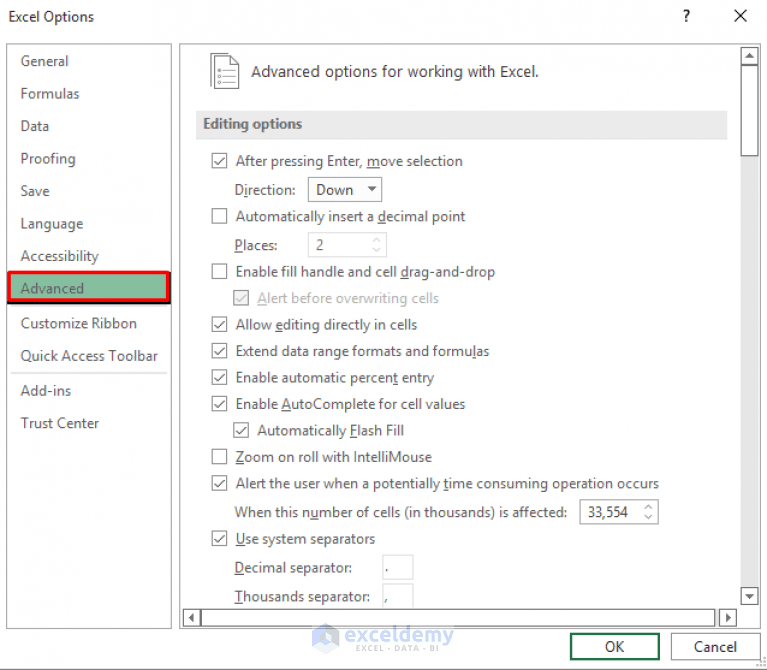This screenshot has width=767, height=670.
Task: Enable Zoom on roll with IntelliMouse
Action: point(219,456)
